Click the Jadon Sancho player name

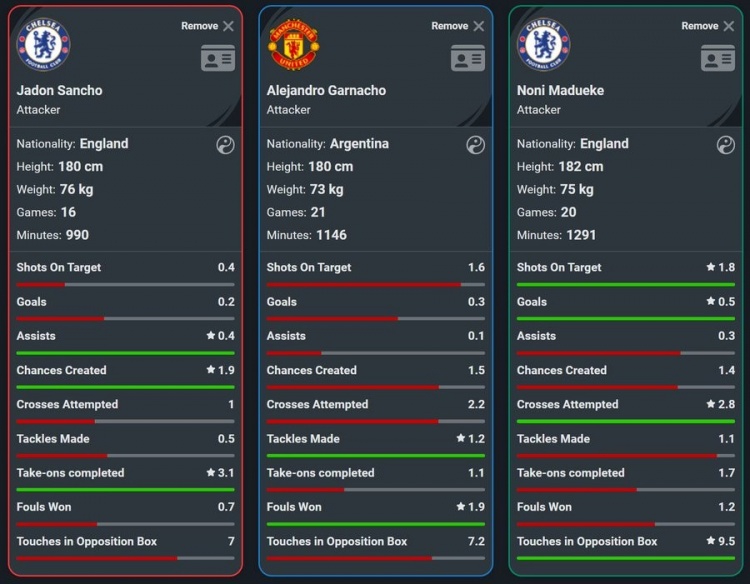(60, 90)
